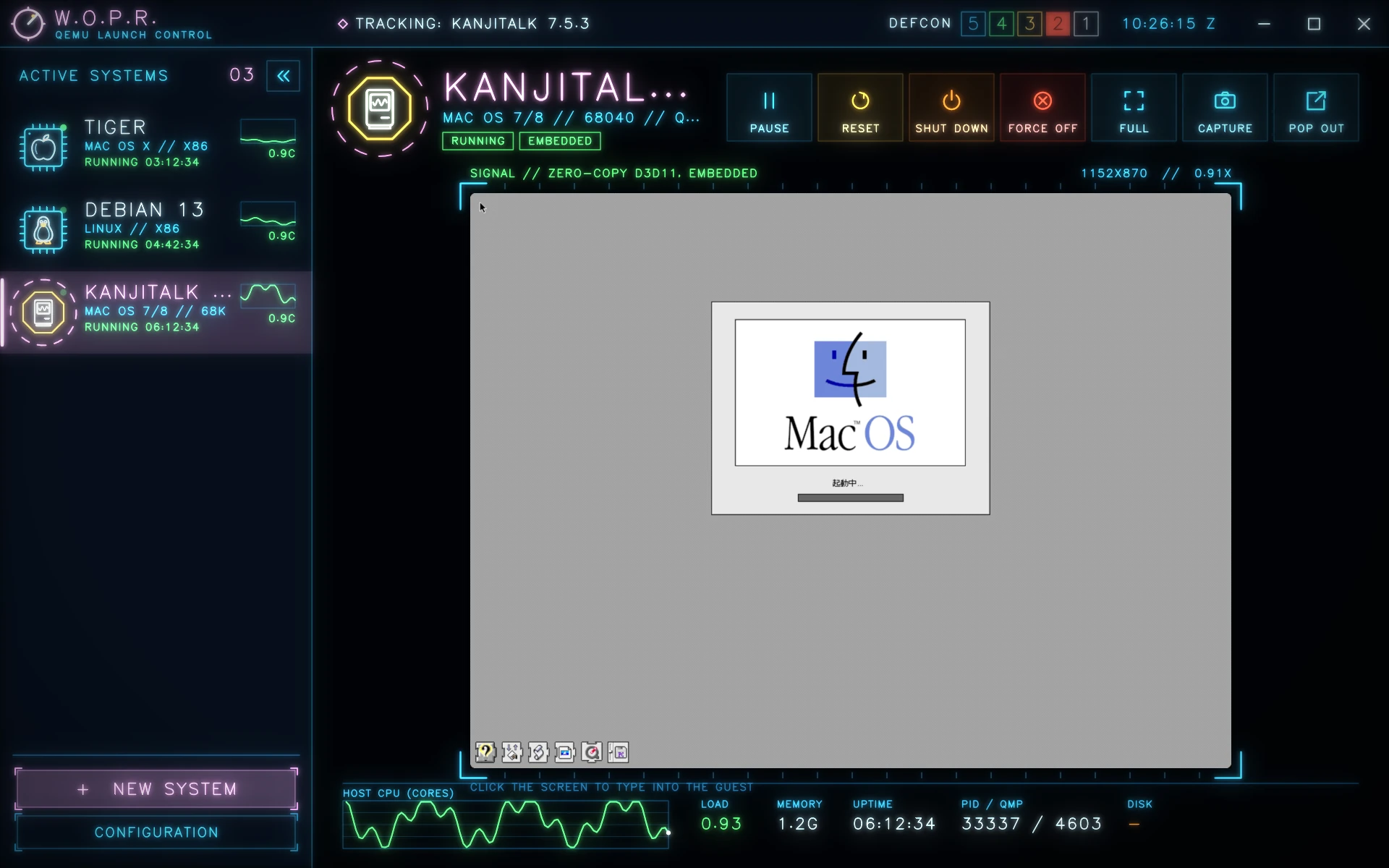Click the tracking diamond indicator icon
The width and height of the screenshot is (1389, 868).
(x=343, y=24)
